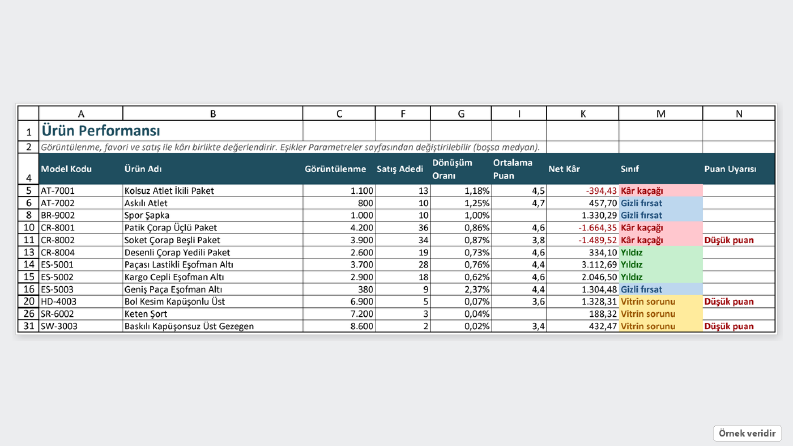Select cell 'SW-3003'
Image resolution: width=793 pixels, height=446 pixels.
click(81, 326)
